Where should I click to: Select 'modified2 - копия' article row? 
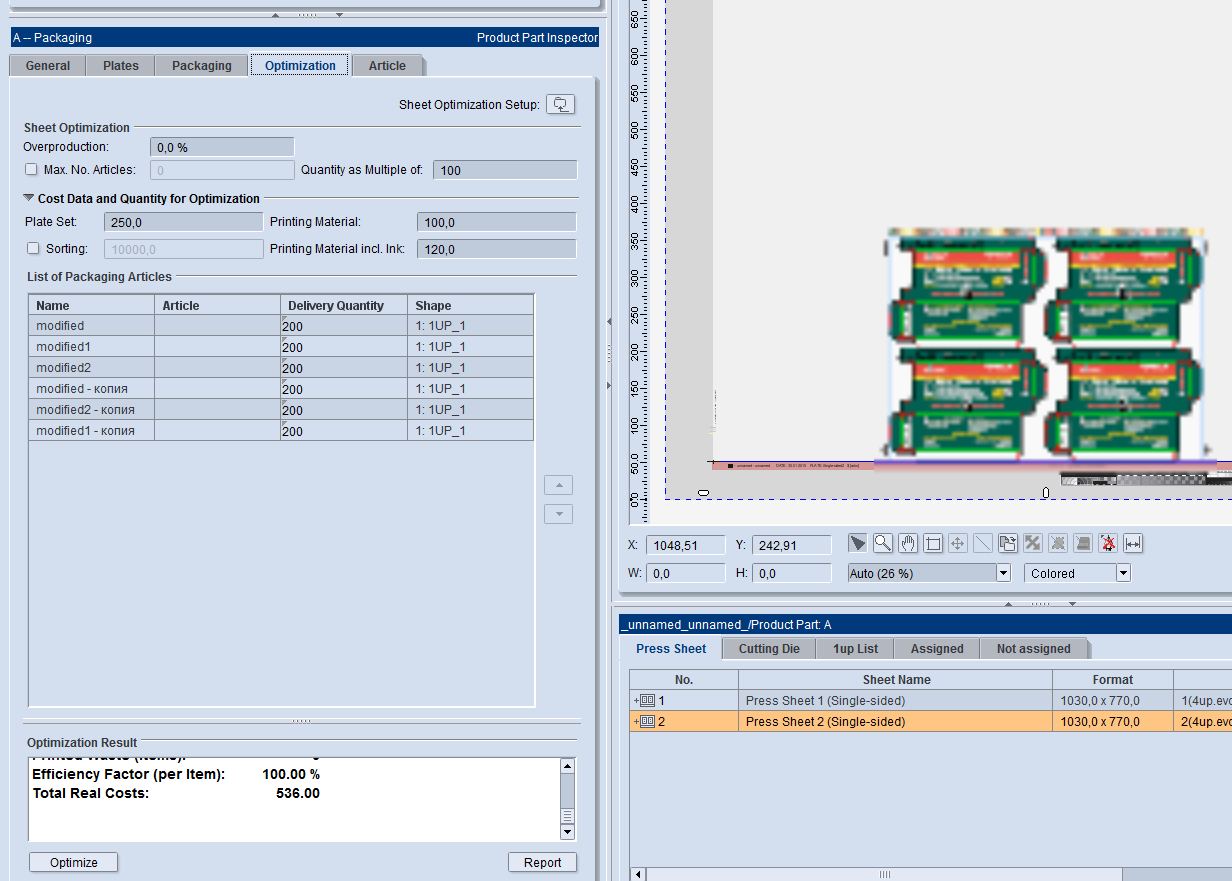281,409
